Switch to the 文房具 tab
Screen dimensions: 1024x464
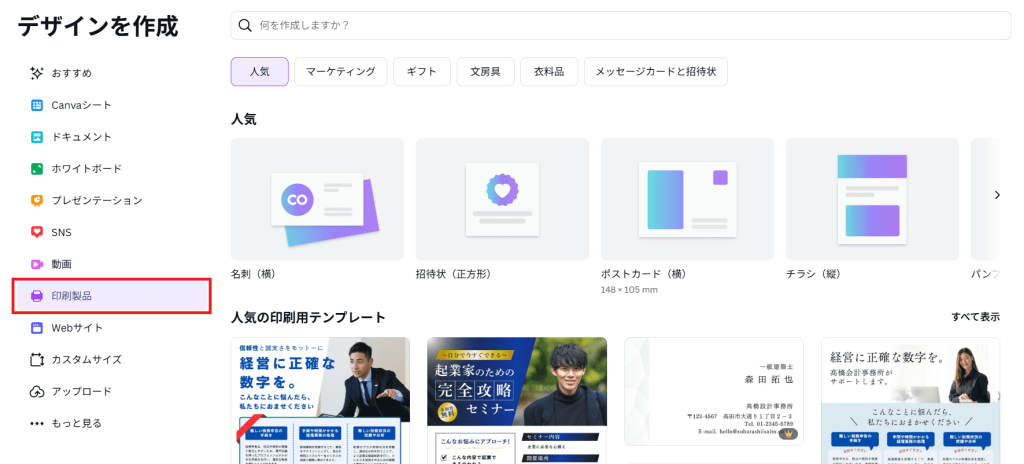coord(486,72)
